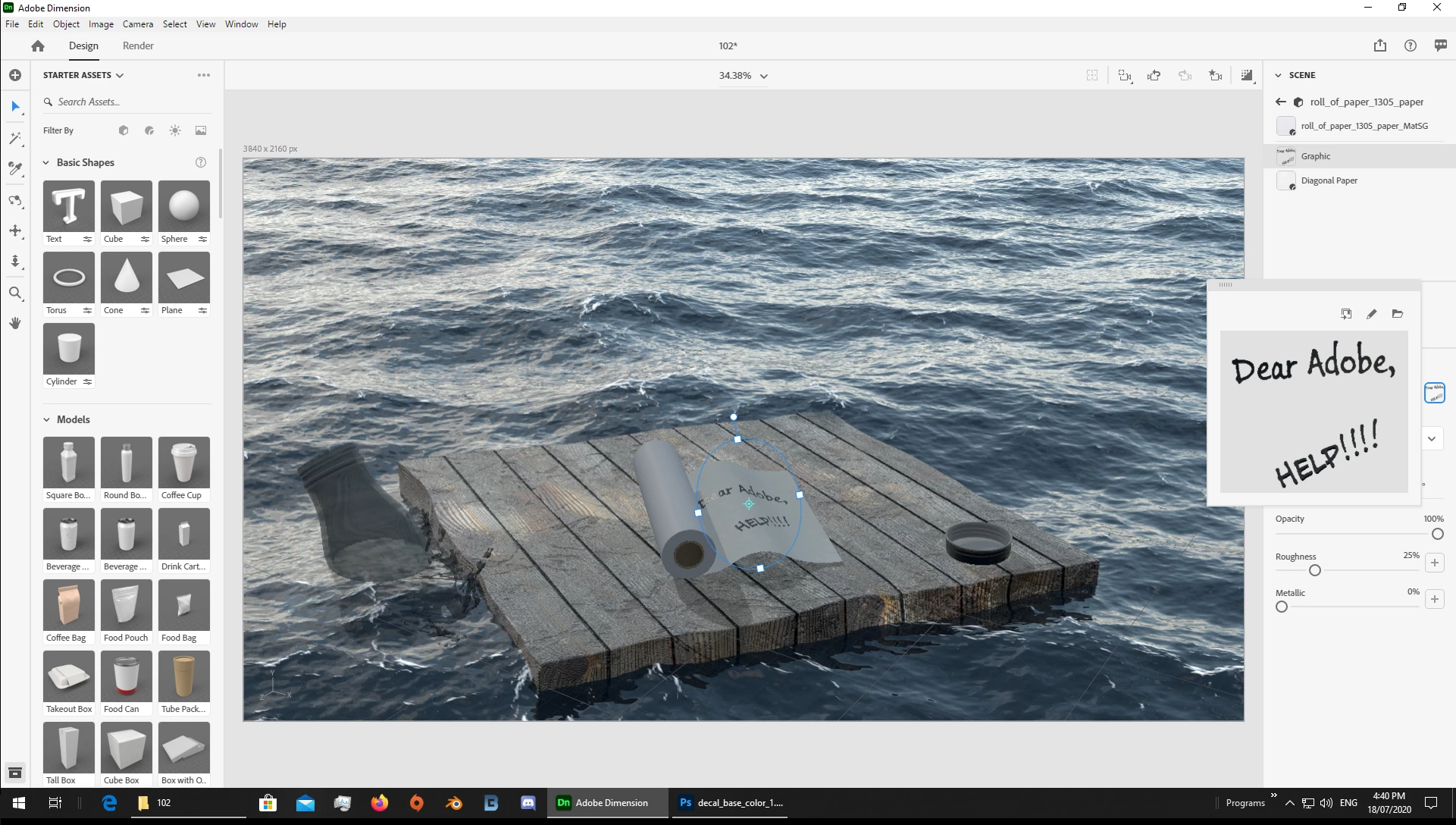Click the Add and Import plus icon
This screenshot has width=1456, height=825.
15,75
